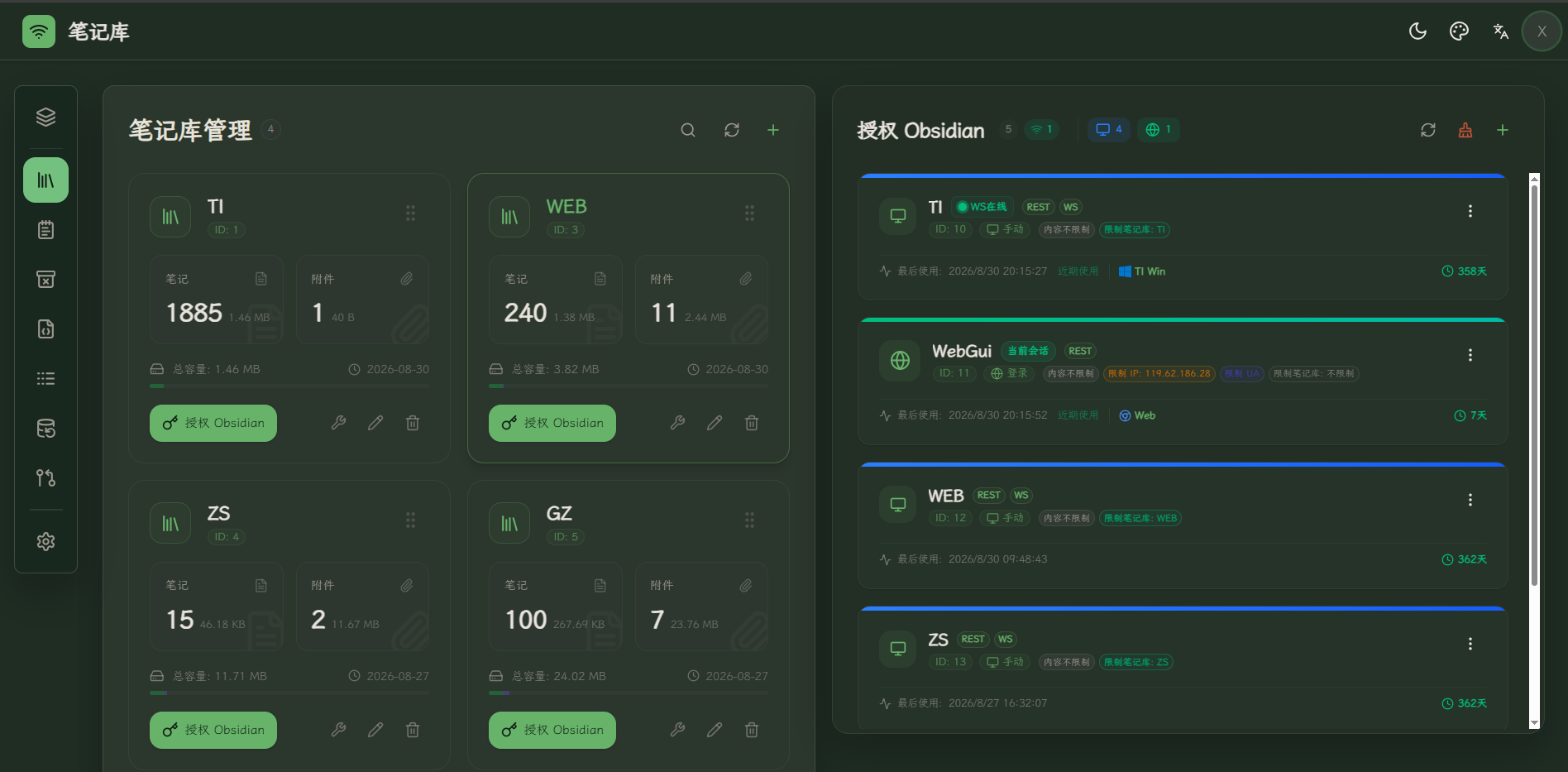Open the layers overview in the sidebar
Image resolution: width=1568 pixels, height=772 pixels.
[x=45, y=117]
